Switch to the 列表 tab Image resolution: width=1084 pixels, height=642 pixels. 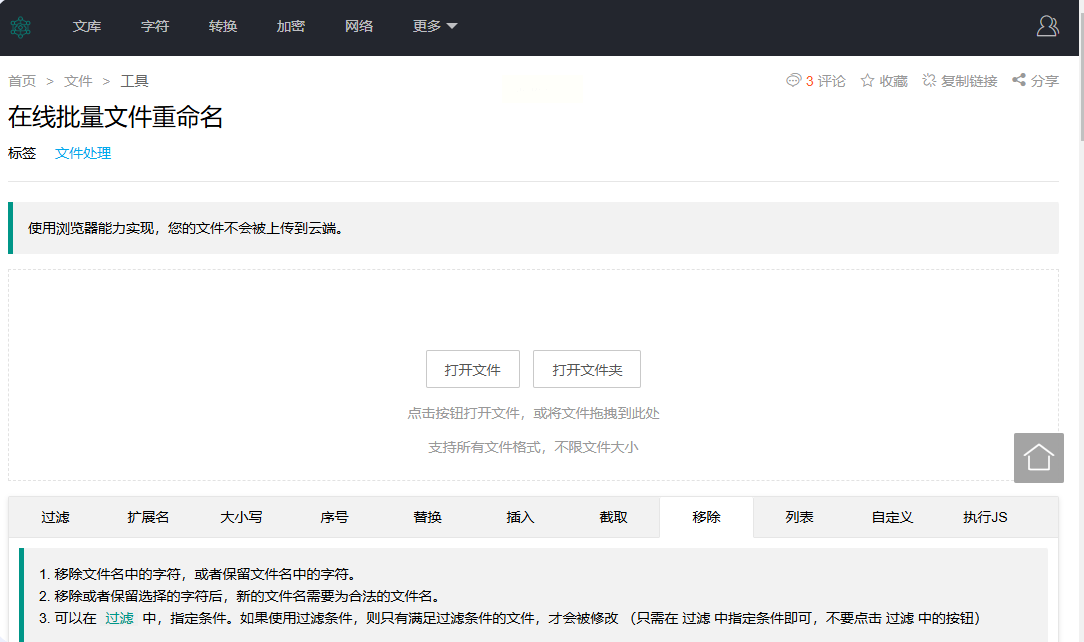point(799,517)
